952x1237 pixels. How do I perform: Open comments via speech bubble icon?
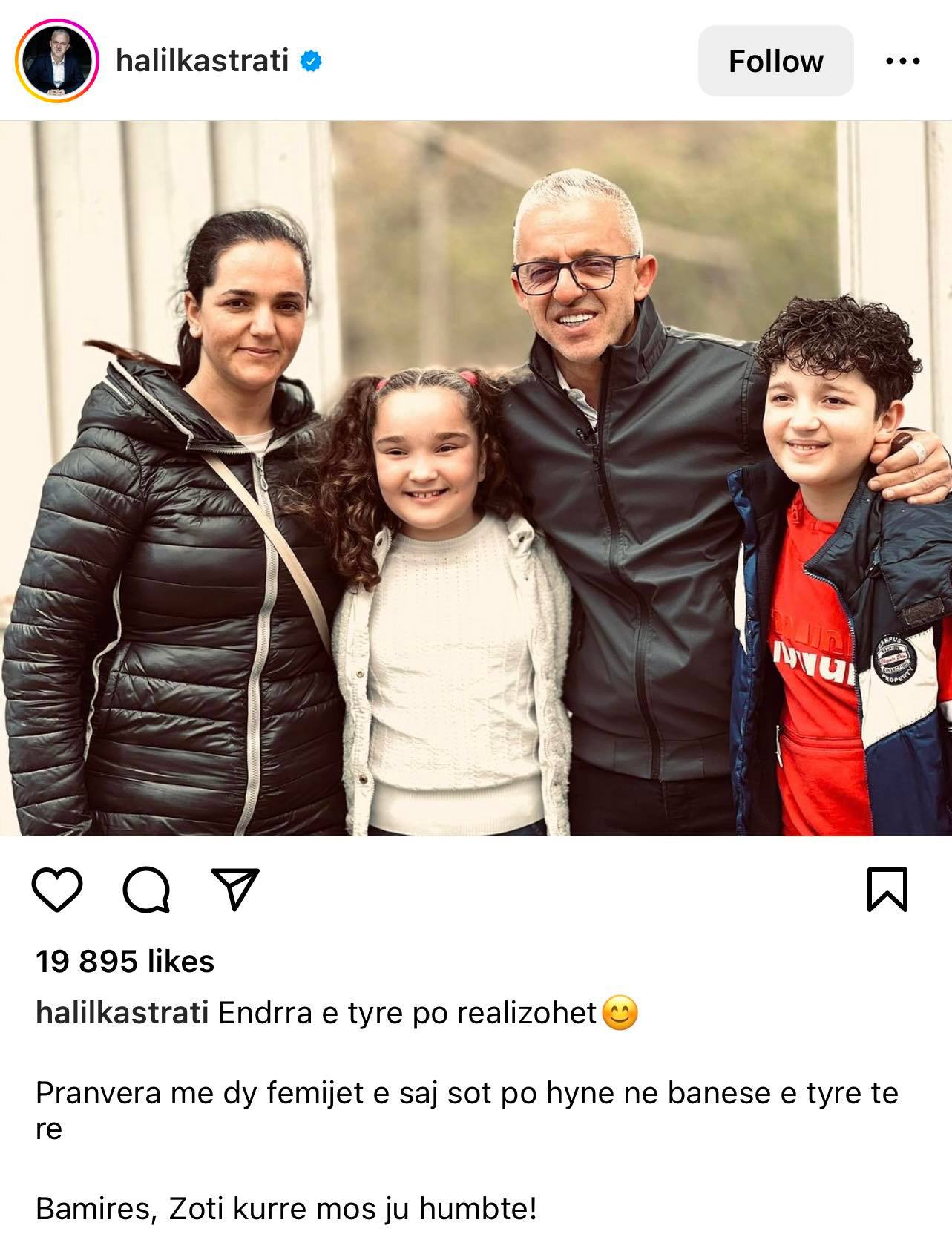click(x=146, y=890)
